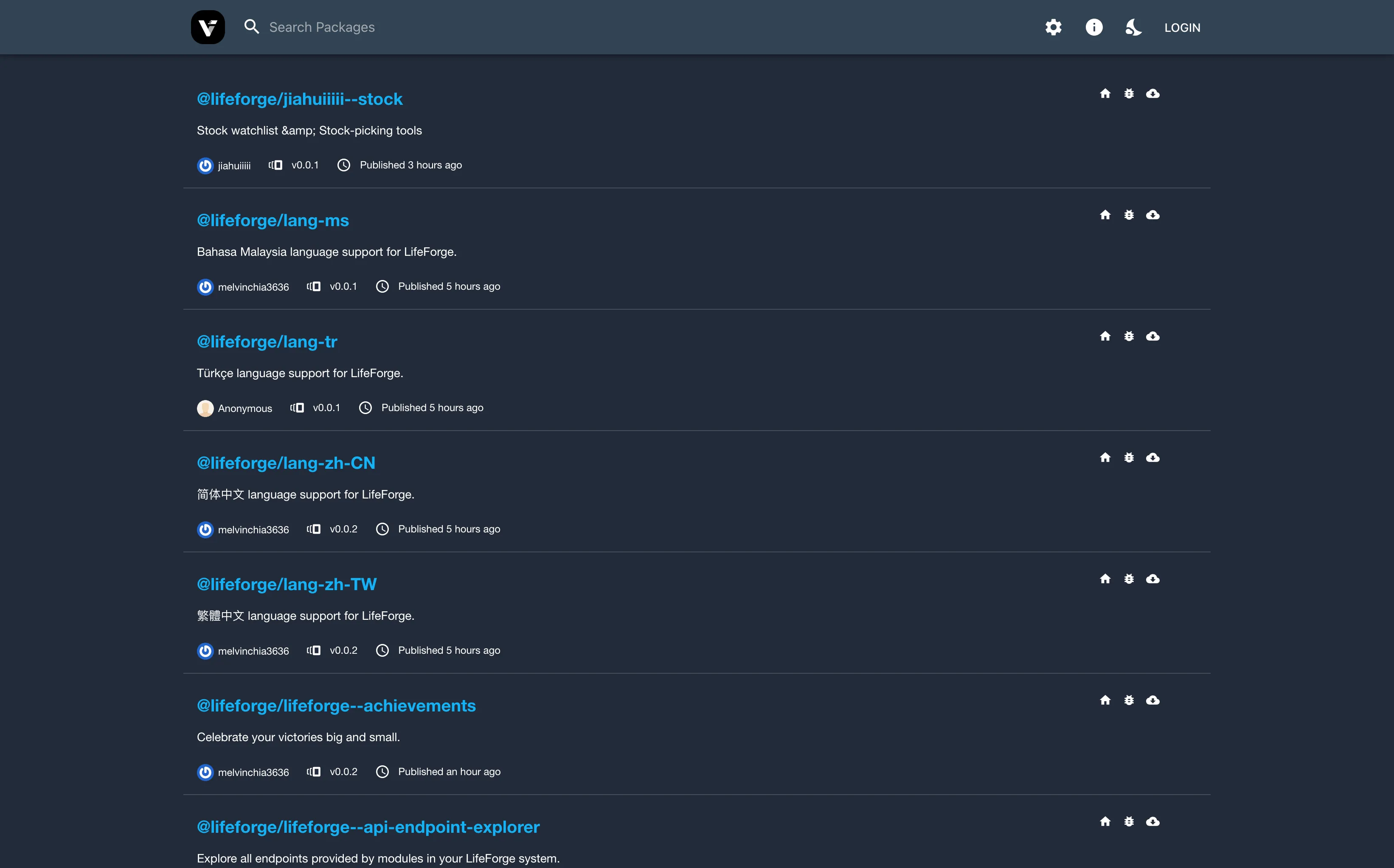Open bug report icon for lang-zh-TW package
The height and width of the screenshot is (868, 1394).
(x=1129, y=579)
